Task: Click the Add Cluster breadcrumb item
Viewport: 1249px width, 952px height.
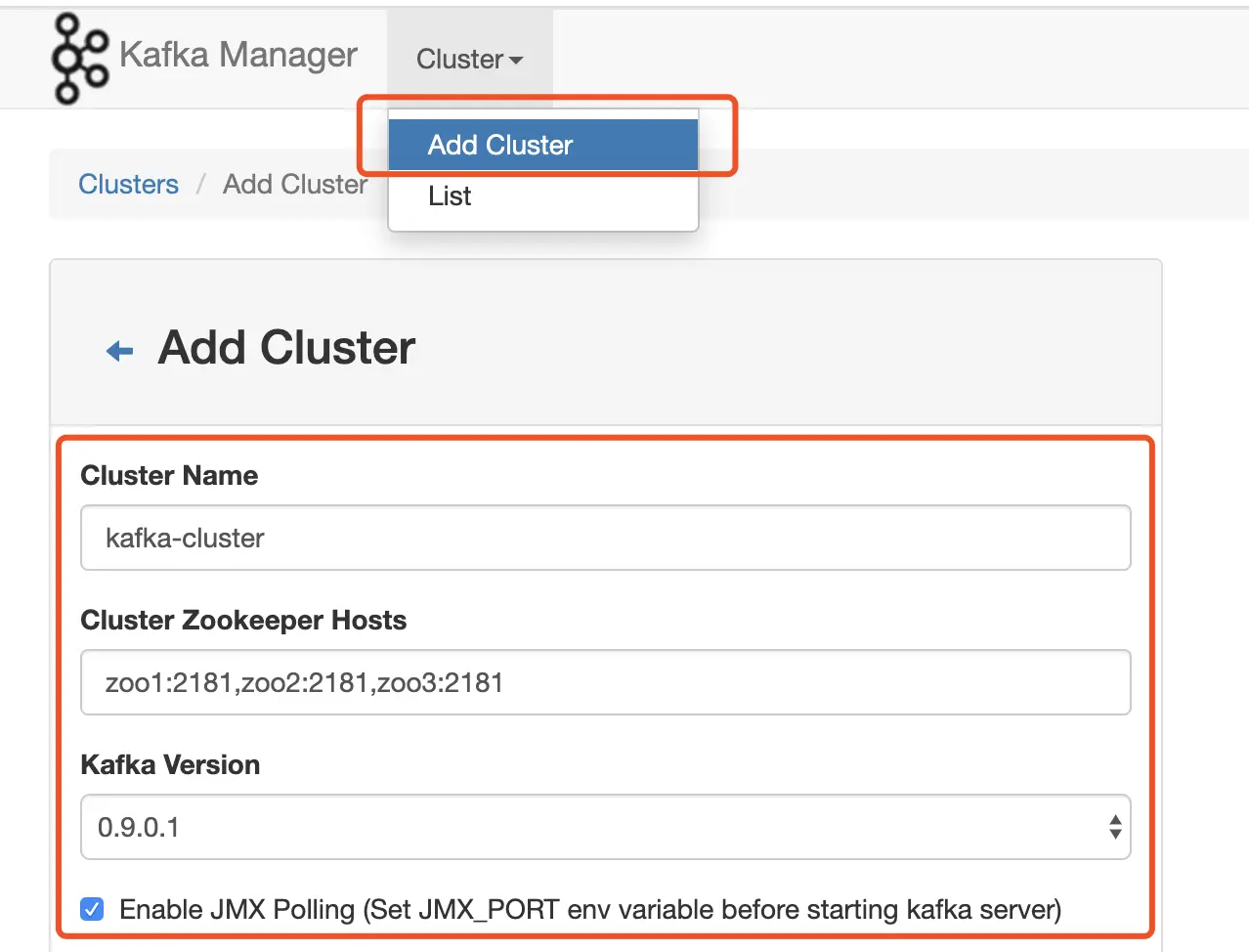Action: [x=295, y=184]
